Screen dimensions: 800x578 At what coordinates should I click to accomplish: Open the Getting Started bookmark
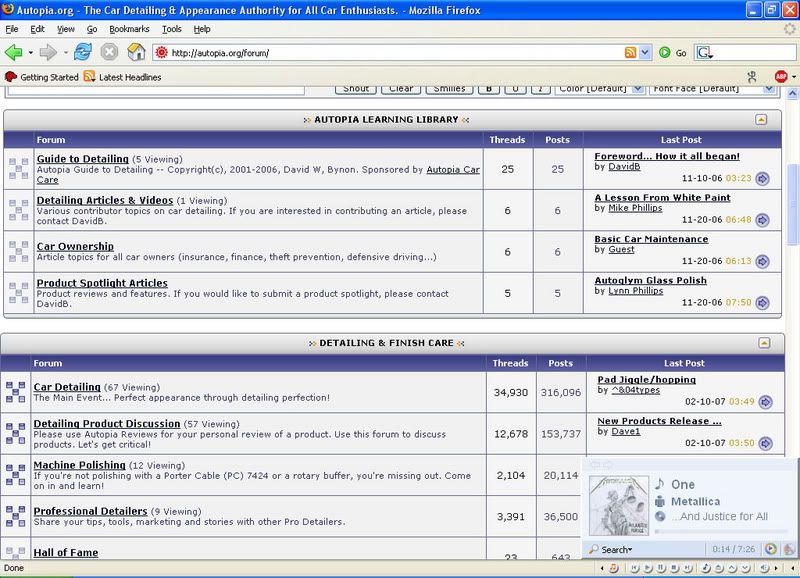point(42,77)
